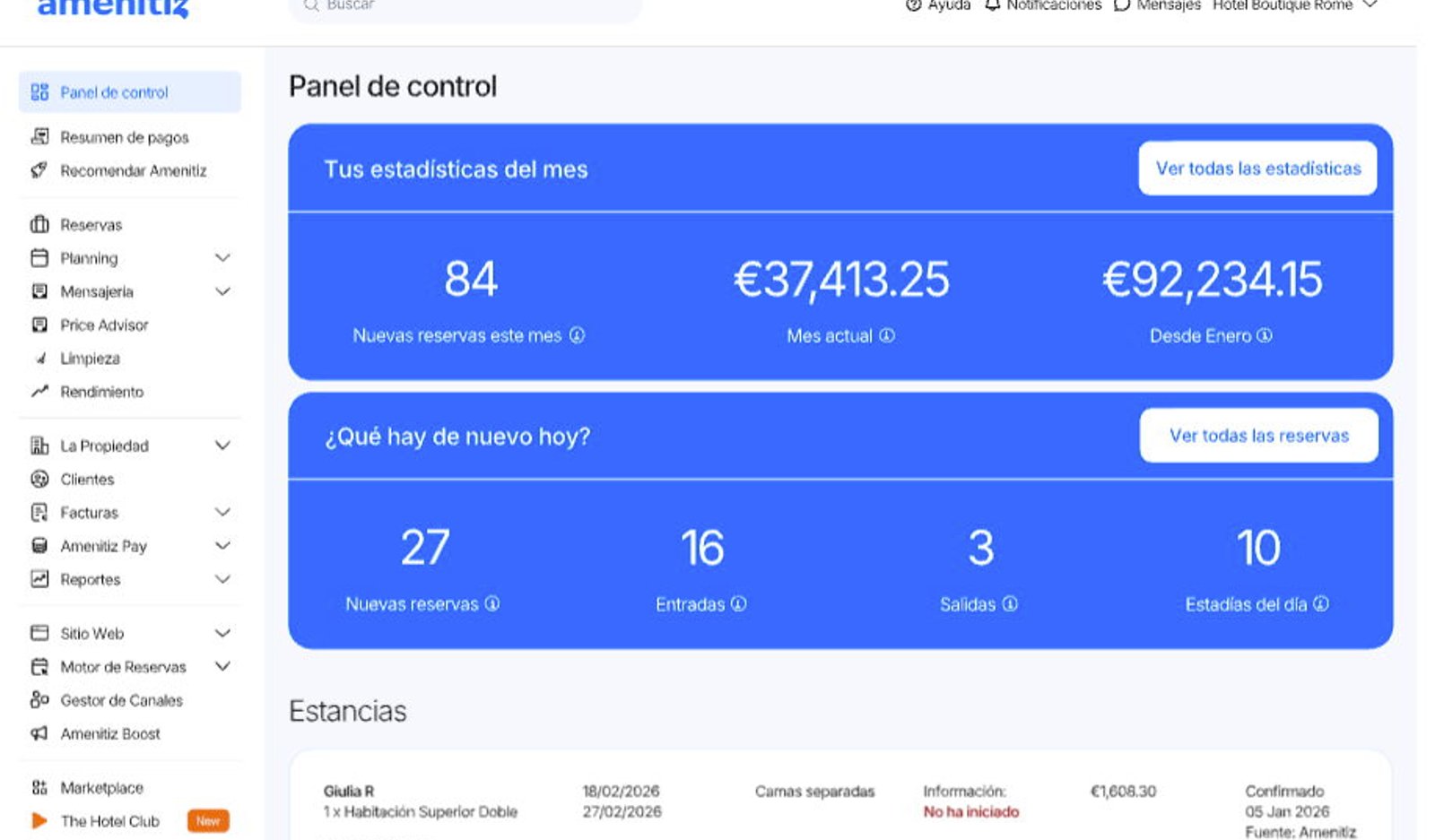Expand the Sitio Web chevron
The height and width of the screenshot is (840, 1435).
[223, 633]
